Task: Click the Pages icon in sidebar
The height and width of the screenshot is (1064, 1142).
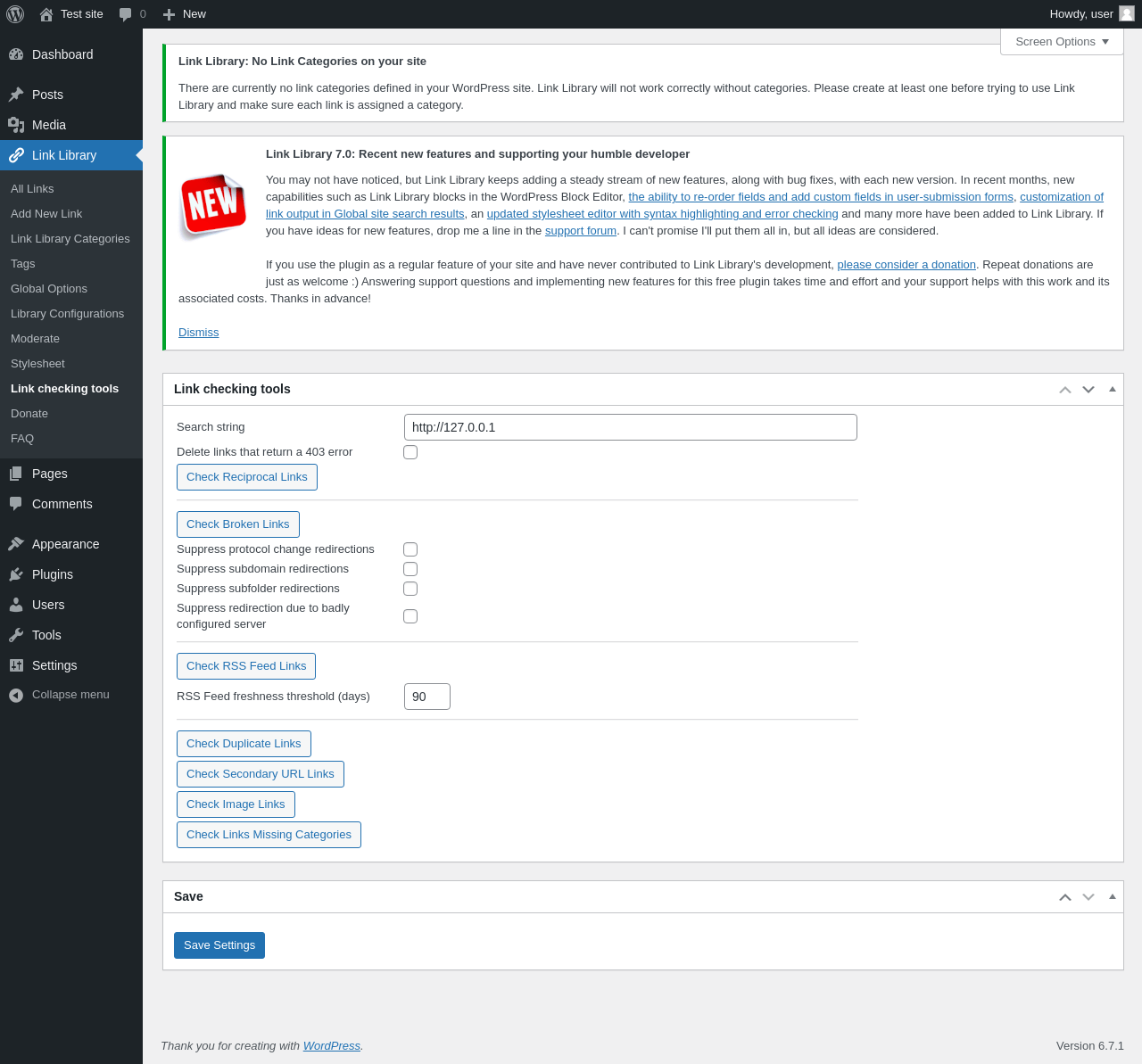Action: tap(16, 474)
